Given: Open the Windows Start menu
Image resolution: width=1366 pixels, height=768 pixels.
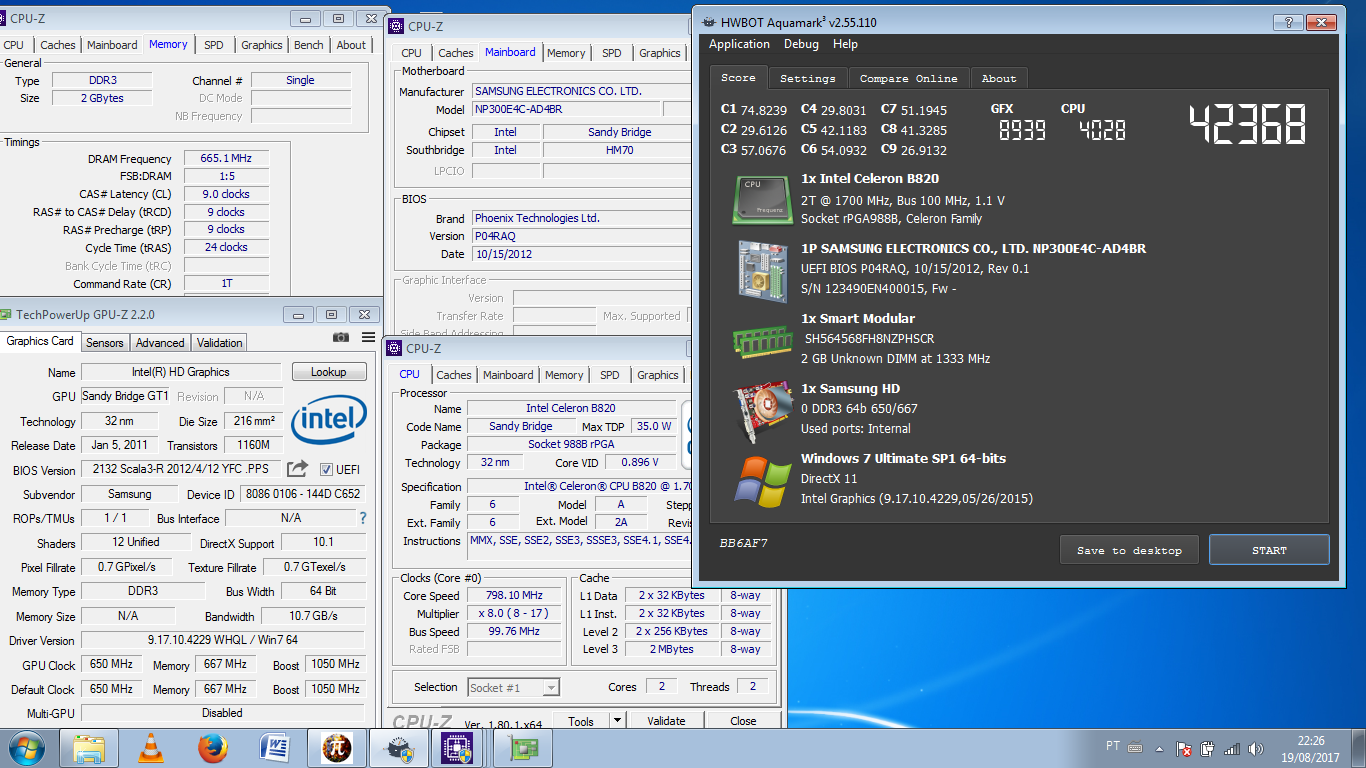Looking at the screenshot, I should (x=25, y=747).
